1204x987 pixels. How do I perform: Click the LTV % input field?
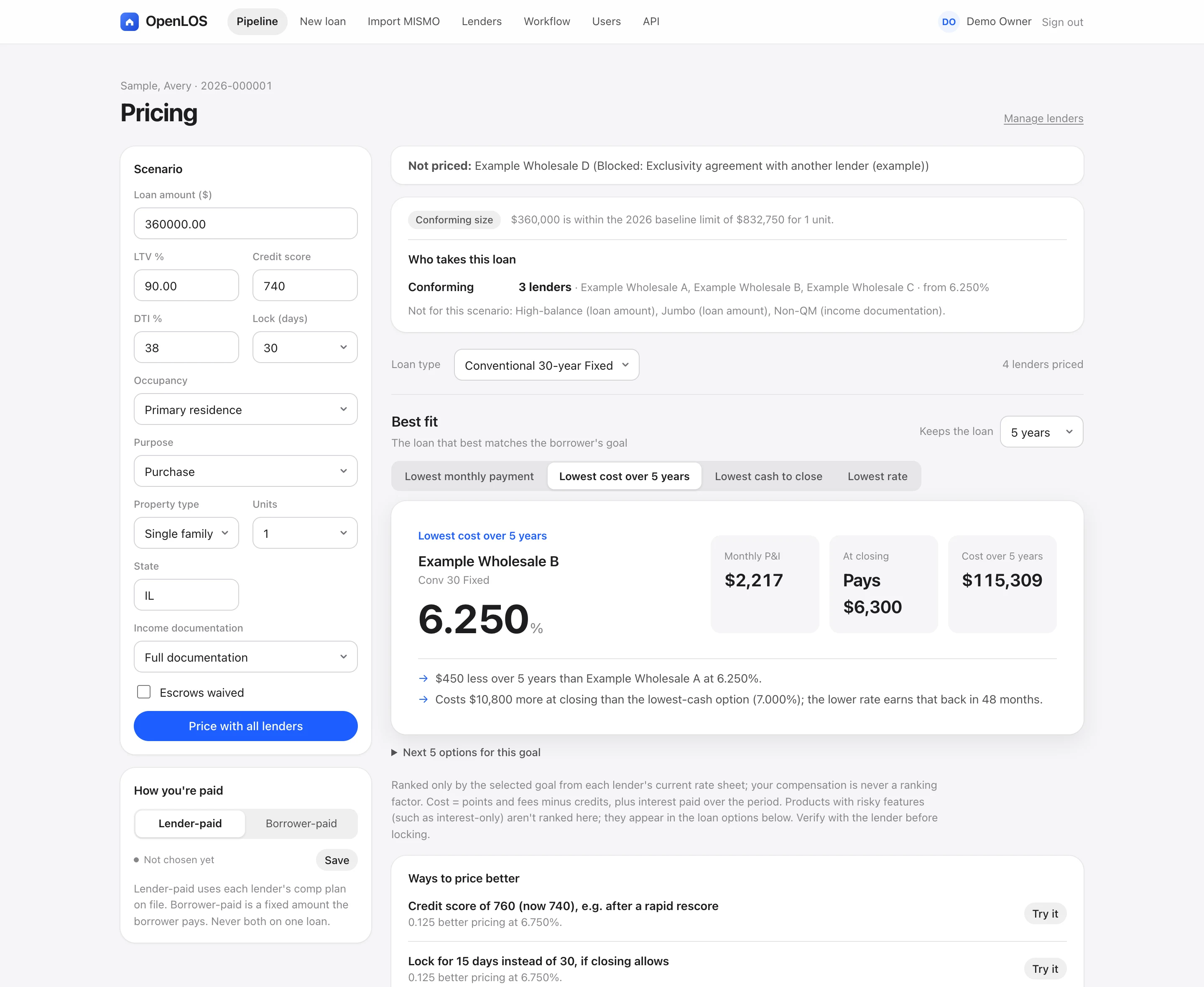(186, 285)
